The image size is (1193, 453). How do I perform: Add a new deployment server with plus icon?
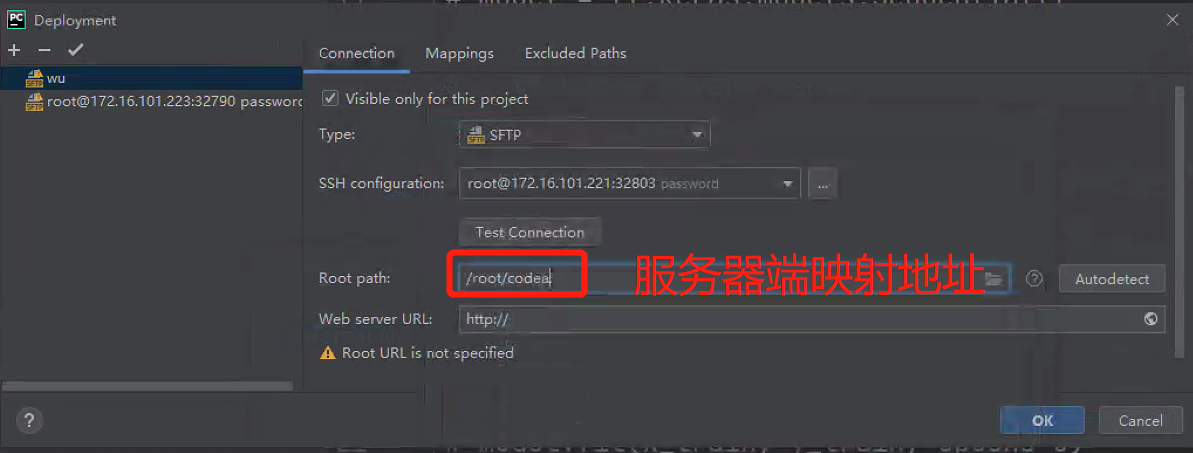tap(14, 50)
